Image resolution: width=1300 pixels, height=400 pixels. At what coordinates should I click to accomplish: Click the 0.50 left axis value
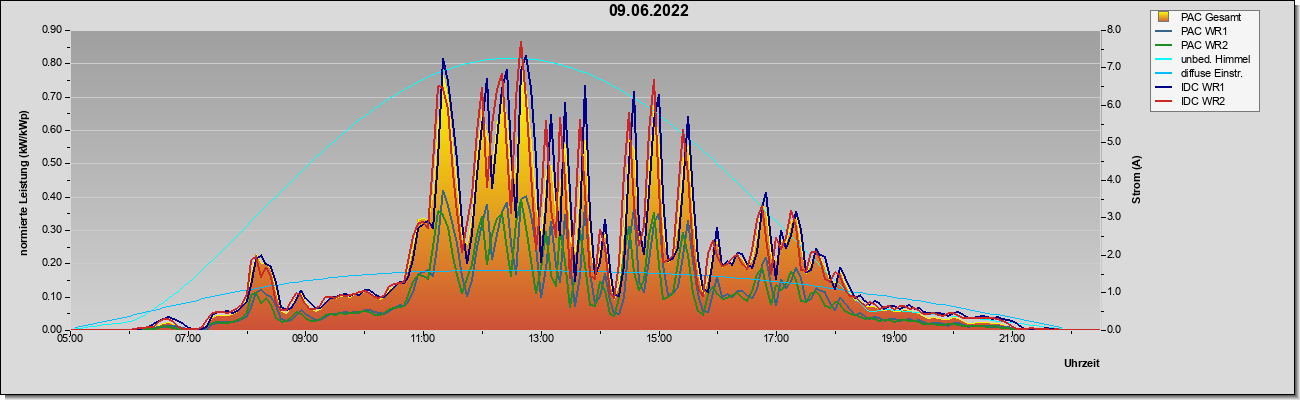click(x=53, y=163)
